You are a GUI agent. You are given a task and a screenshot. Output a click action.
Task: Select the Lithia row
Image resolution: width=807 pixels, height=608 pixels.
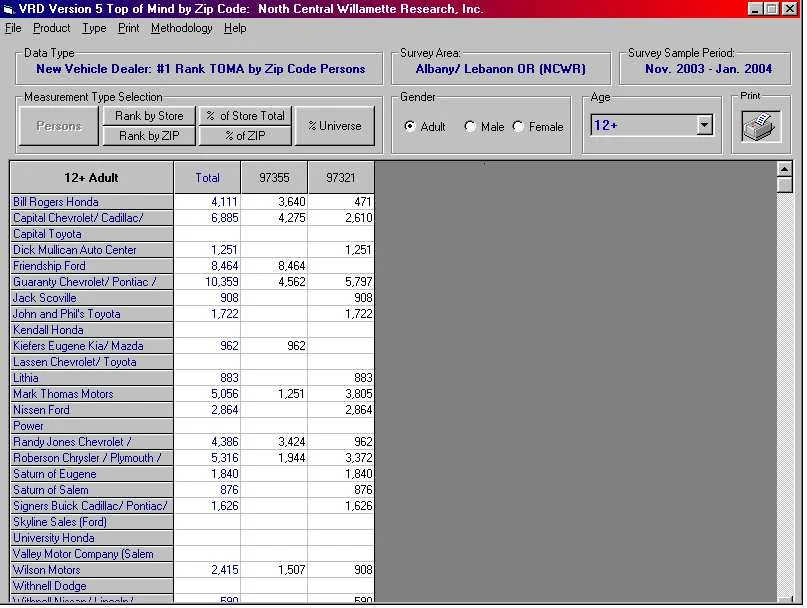[x=92, y=377]
